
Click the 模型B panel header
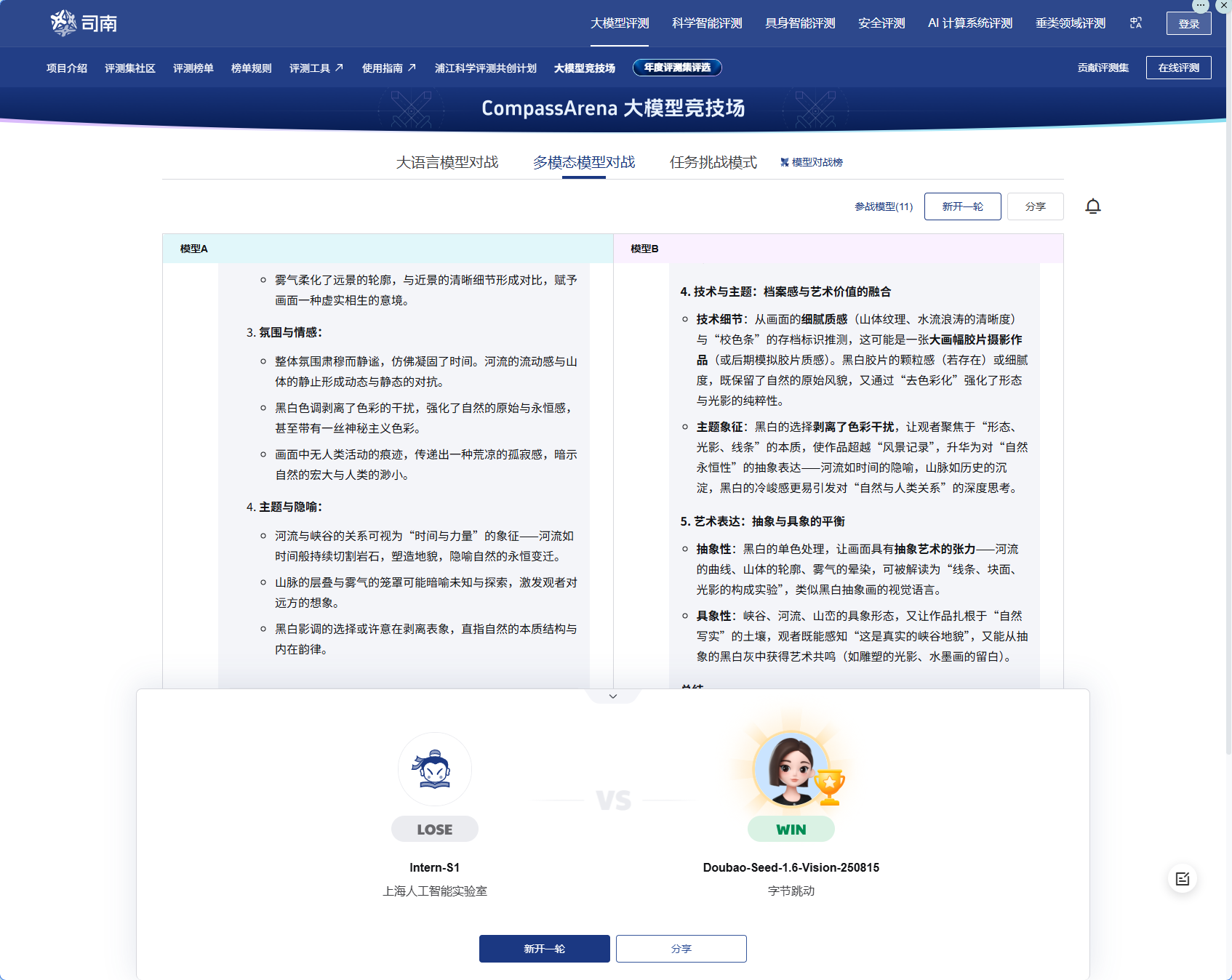(x=839, y=249)
